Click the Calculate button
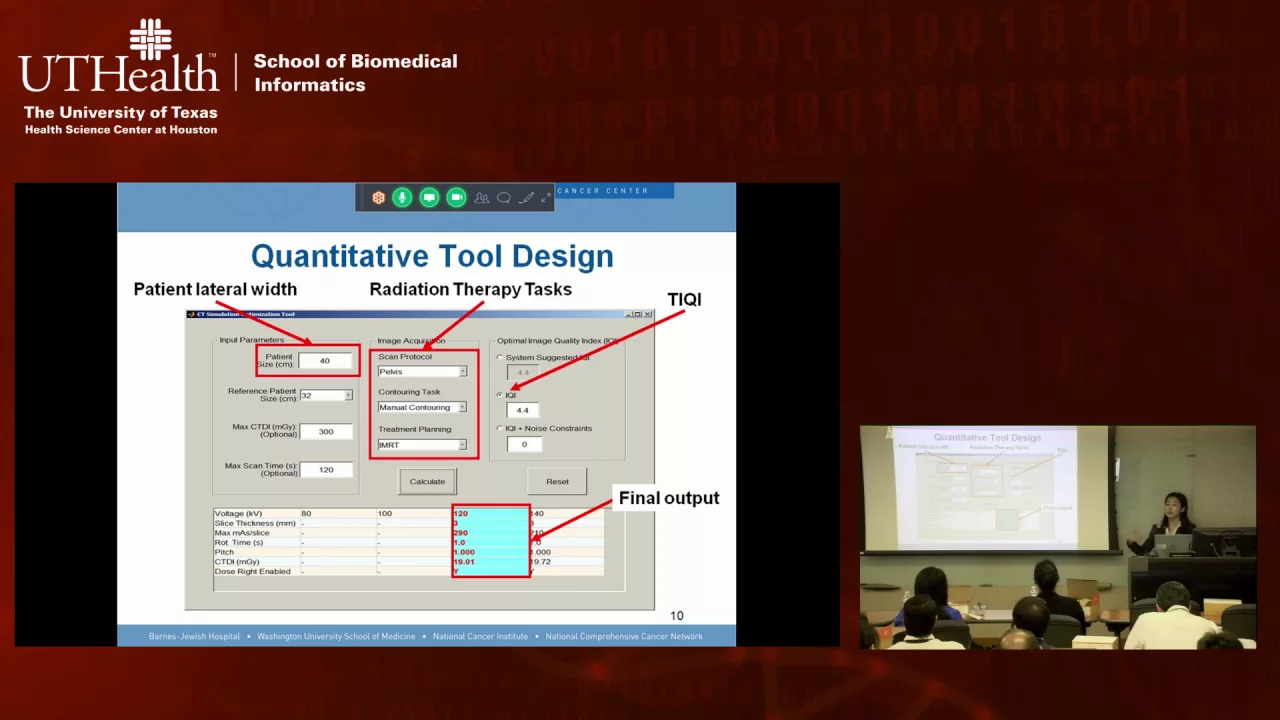This screenshot has width=1280, height=720. (427, 481)
